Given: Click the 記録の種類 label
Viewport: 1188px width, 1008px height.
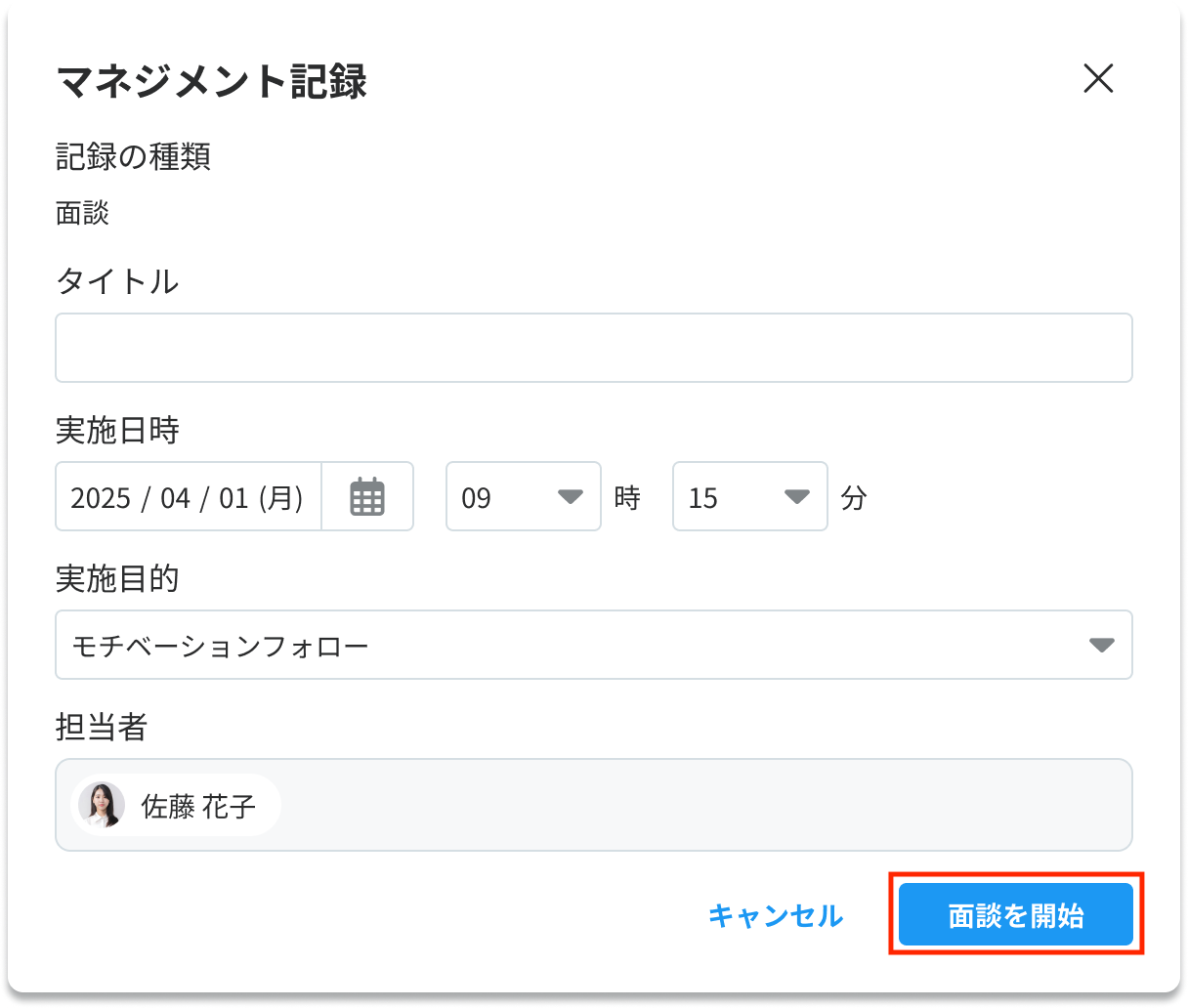Looking at the screenshot, I should click(134, 156).
